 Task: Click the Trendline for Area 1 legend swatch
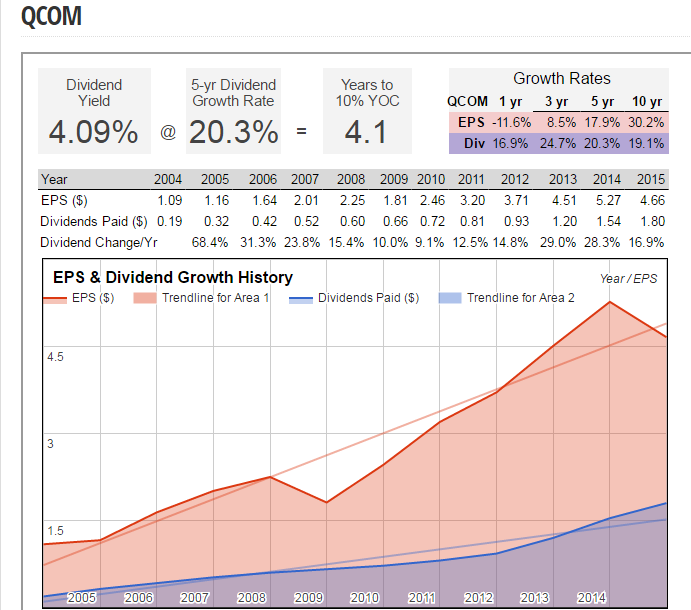pyautogui.click(x=145, y=298)
